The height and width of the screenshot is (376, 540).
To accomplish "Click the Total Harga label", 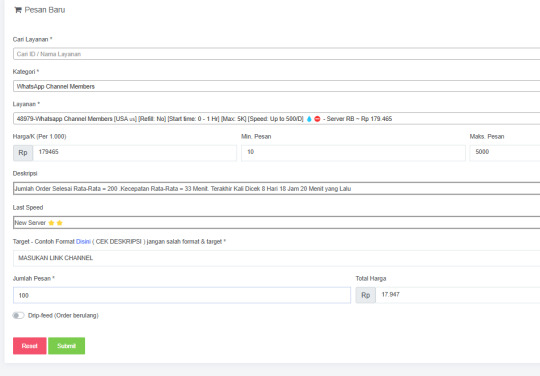I will [x=371, y=278].
